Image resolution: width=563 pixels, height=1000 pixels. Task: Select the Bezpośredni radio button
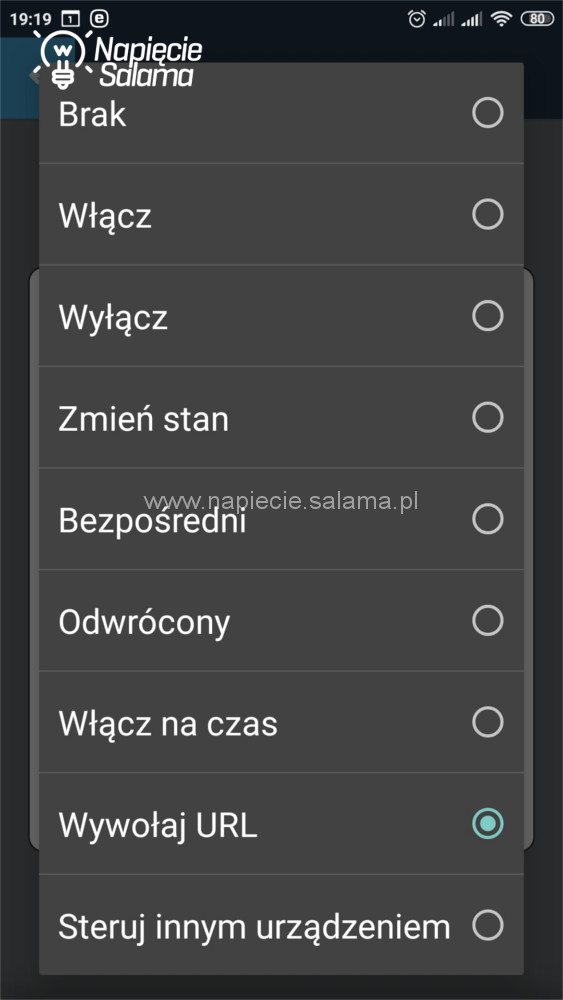pos(487,518)
